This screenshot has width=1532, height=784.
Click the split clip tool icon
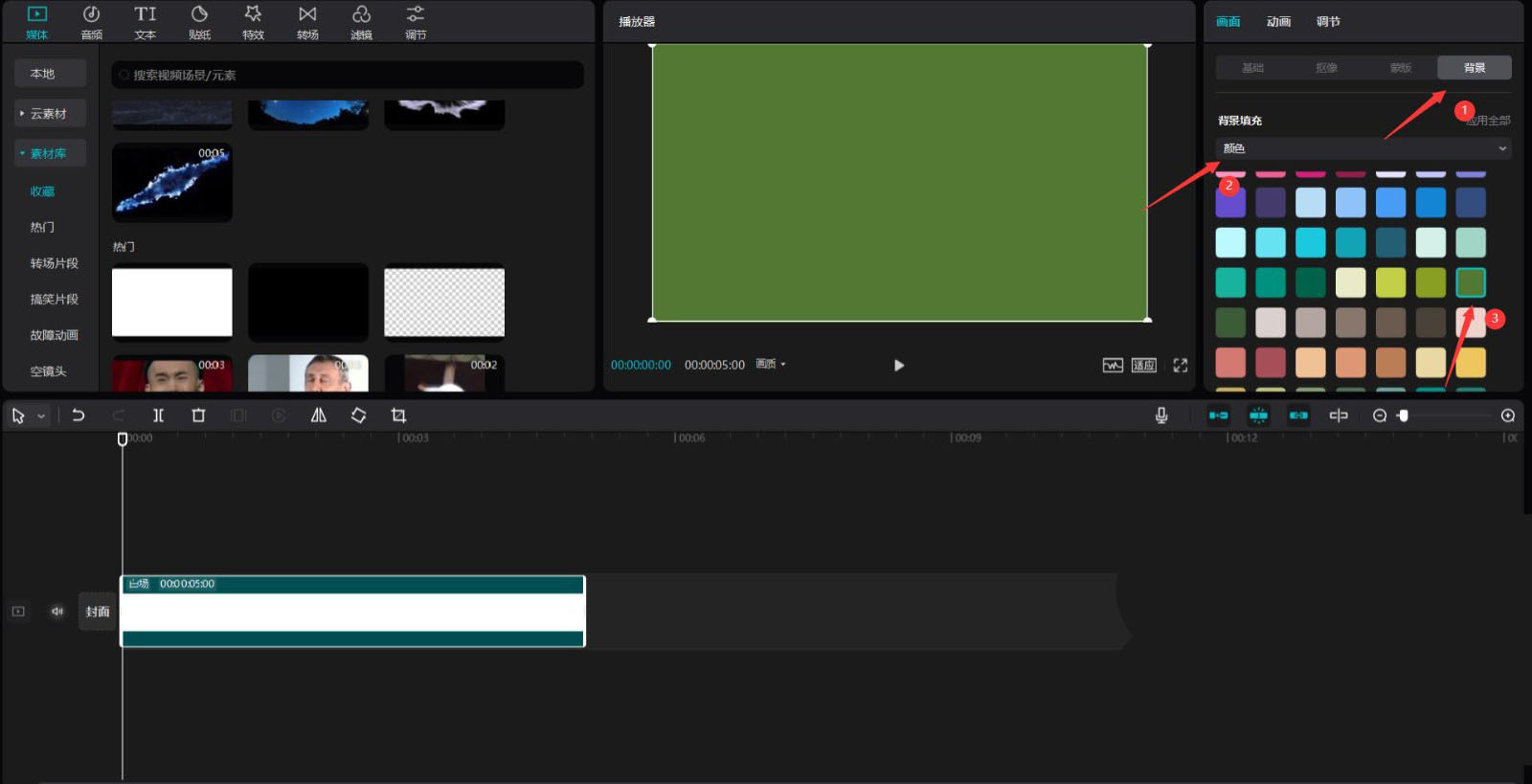click(x=158, y=415)
